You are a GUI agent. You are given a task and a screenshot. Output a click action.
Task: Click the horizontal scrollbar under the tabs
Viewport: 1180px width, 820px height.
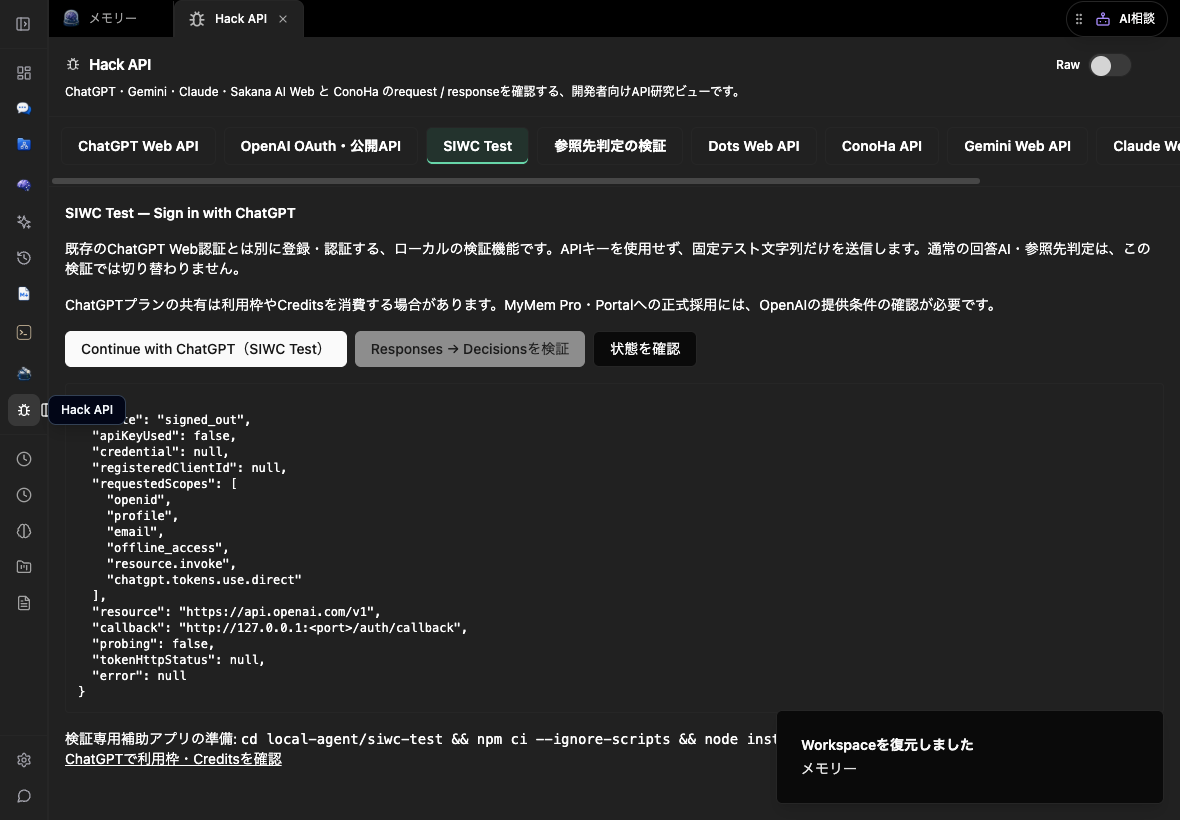tap(515, 181)
